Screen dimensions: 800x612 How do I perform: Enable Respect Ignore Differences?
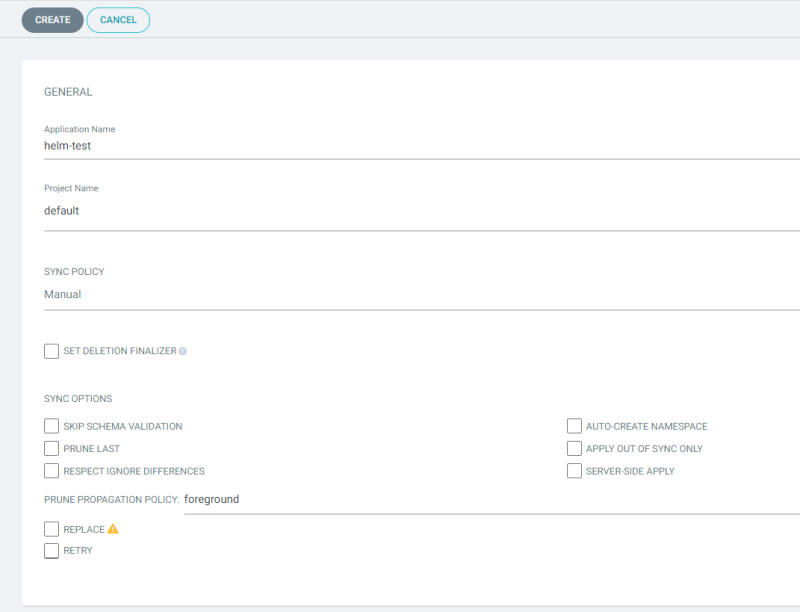click(x=52, y=471)
